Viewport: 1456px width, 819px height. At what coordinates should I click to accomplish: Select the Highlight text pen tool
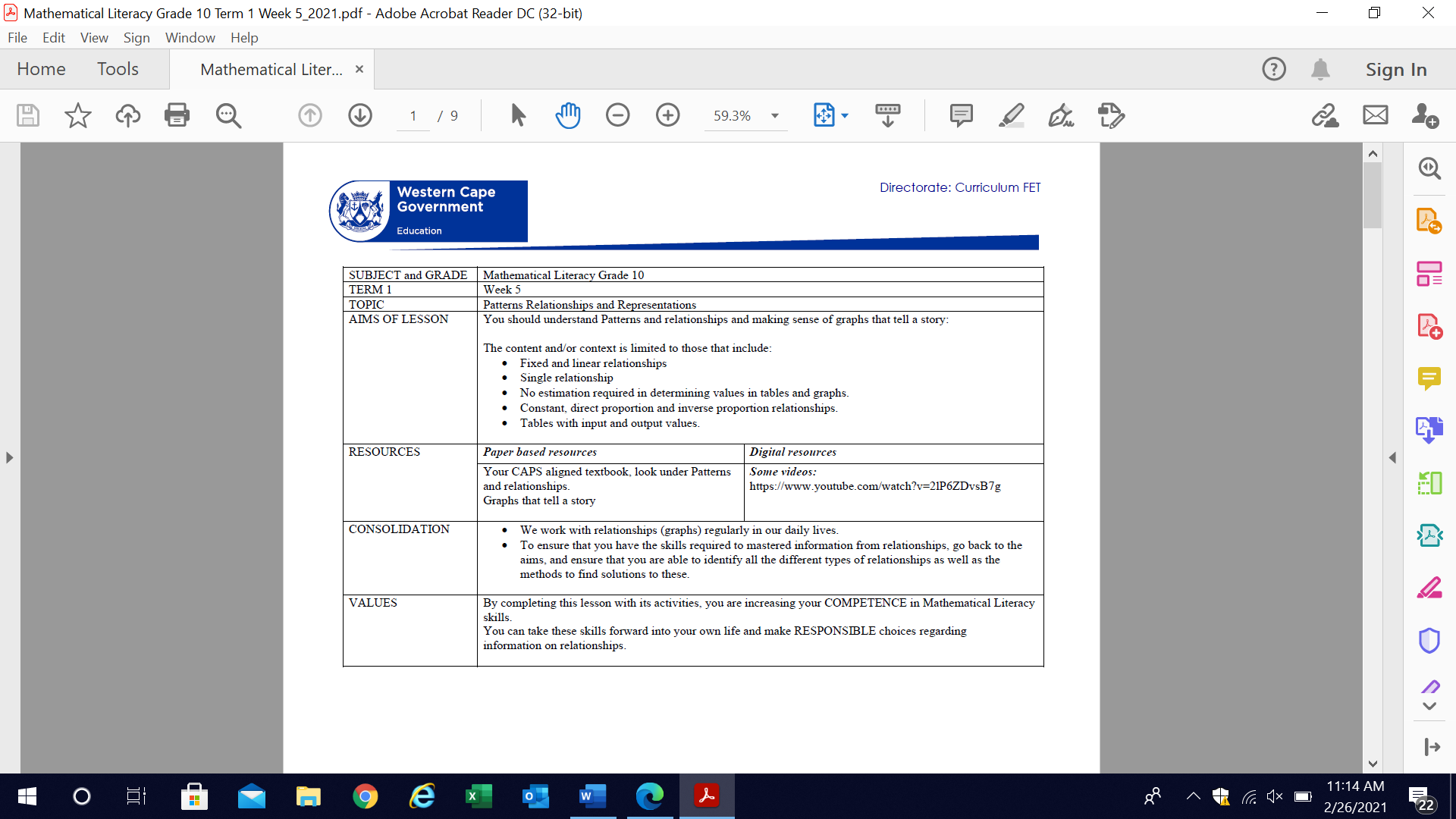(x=1011, y=115)
